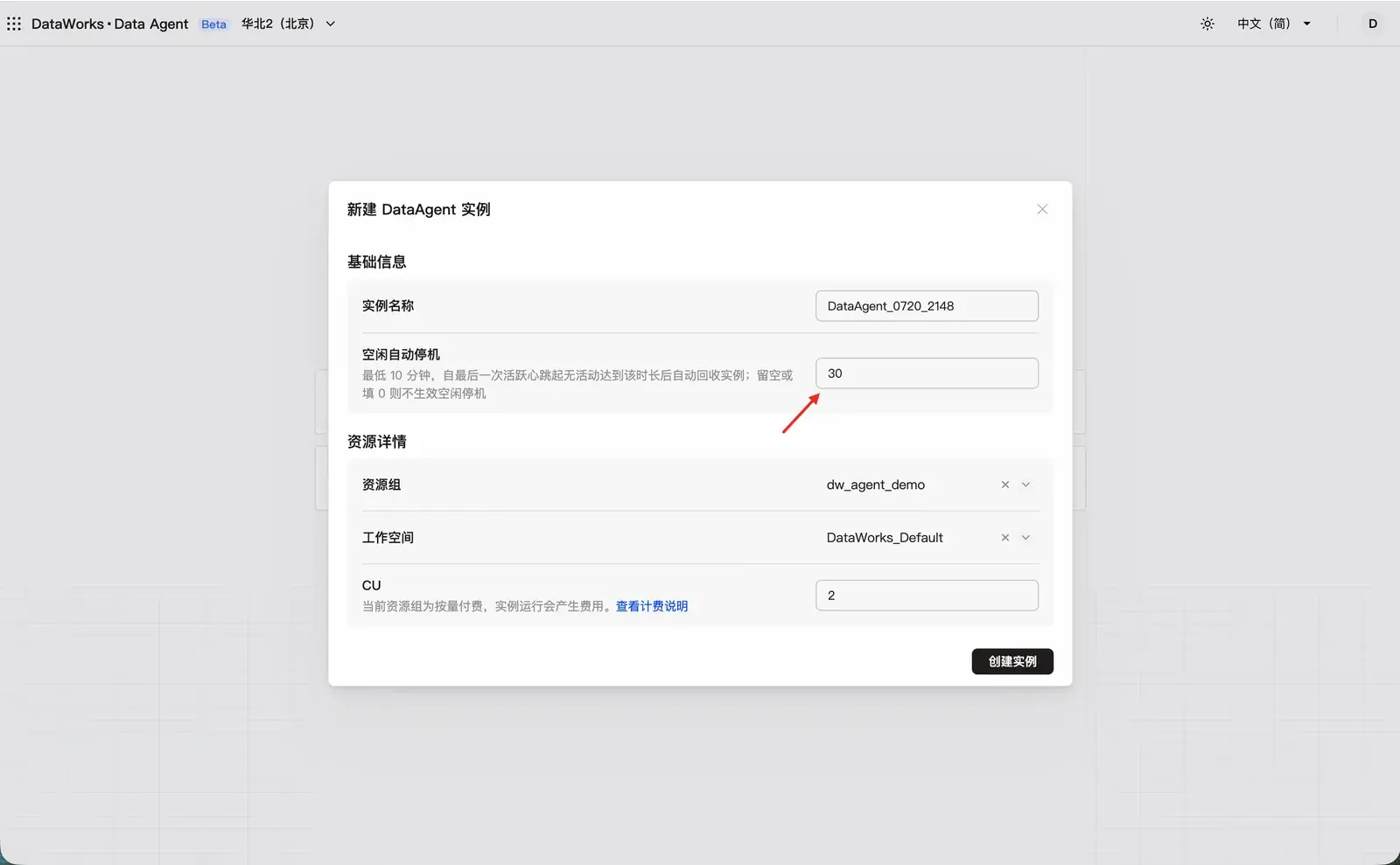
Task: Open the 中文（简） language dropdown
Action: tap(1274, 24)
